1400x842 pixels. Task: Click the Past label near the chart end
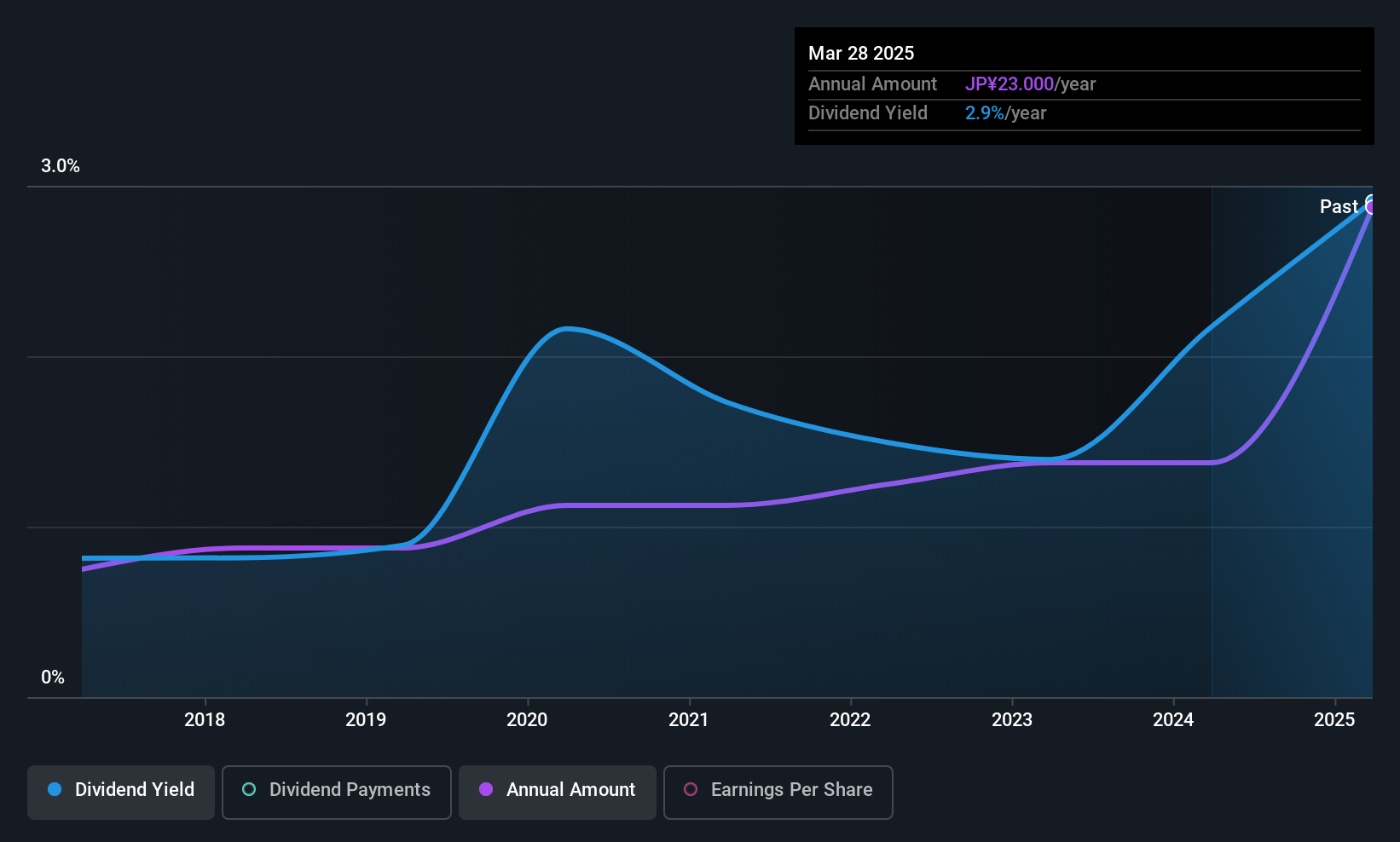coord(1339,207)
